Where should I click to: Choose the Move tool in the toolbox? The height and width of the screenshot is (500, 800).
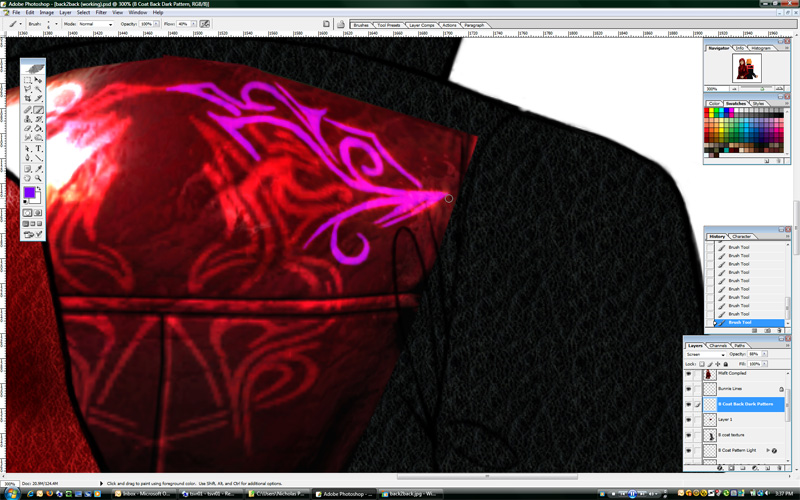[38, 79]
